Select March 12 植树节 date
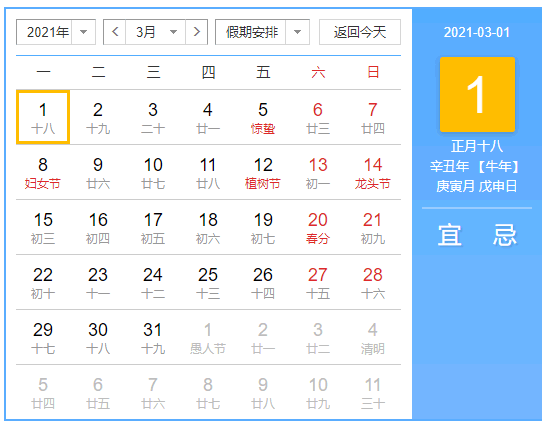Viewport: 547px width, 426px height. (x=263, y=172)
